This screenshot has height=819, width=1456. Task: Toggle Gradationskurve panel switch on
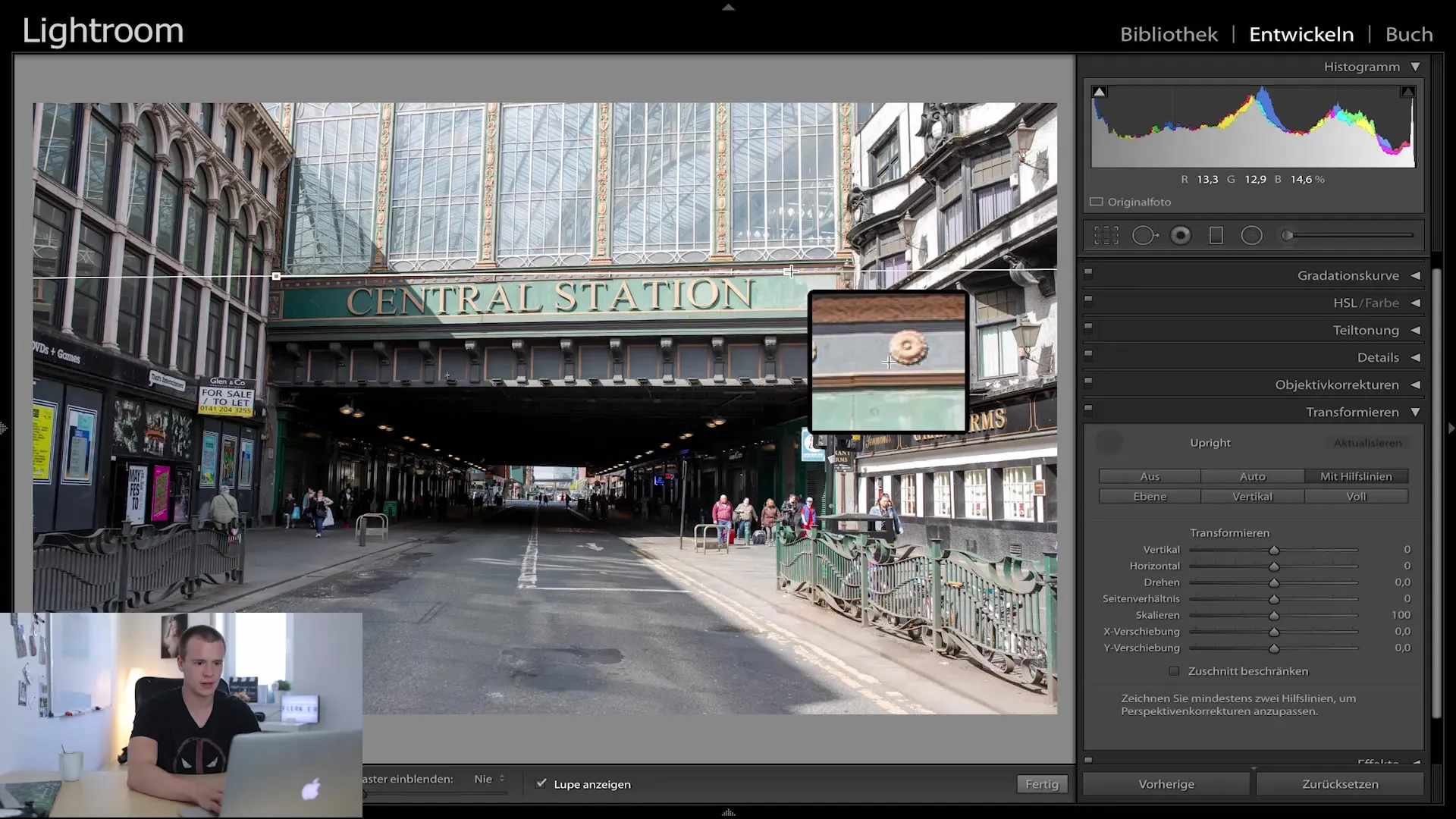point(1088,272)
